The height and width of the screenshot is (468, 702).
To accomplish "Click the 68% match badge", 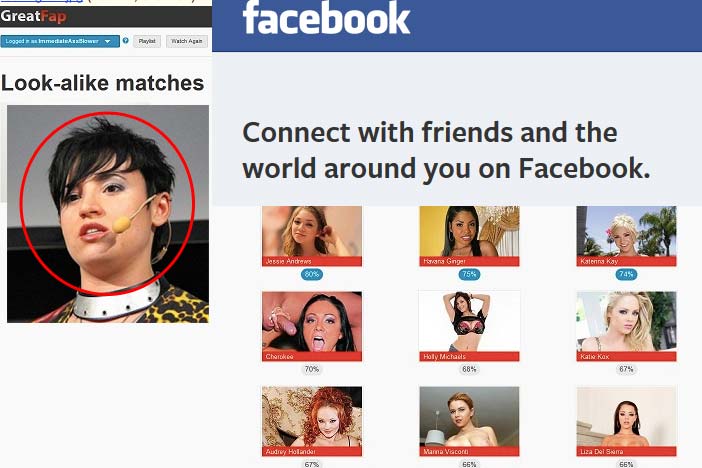I will 469,369.
